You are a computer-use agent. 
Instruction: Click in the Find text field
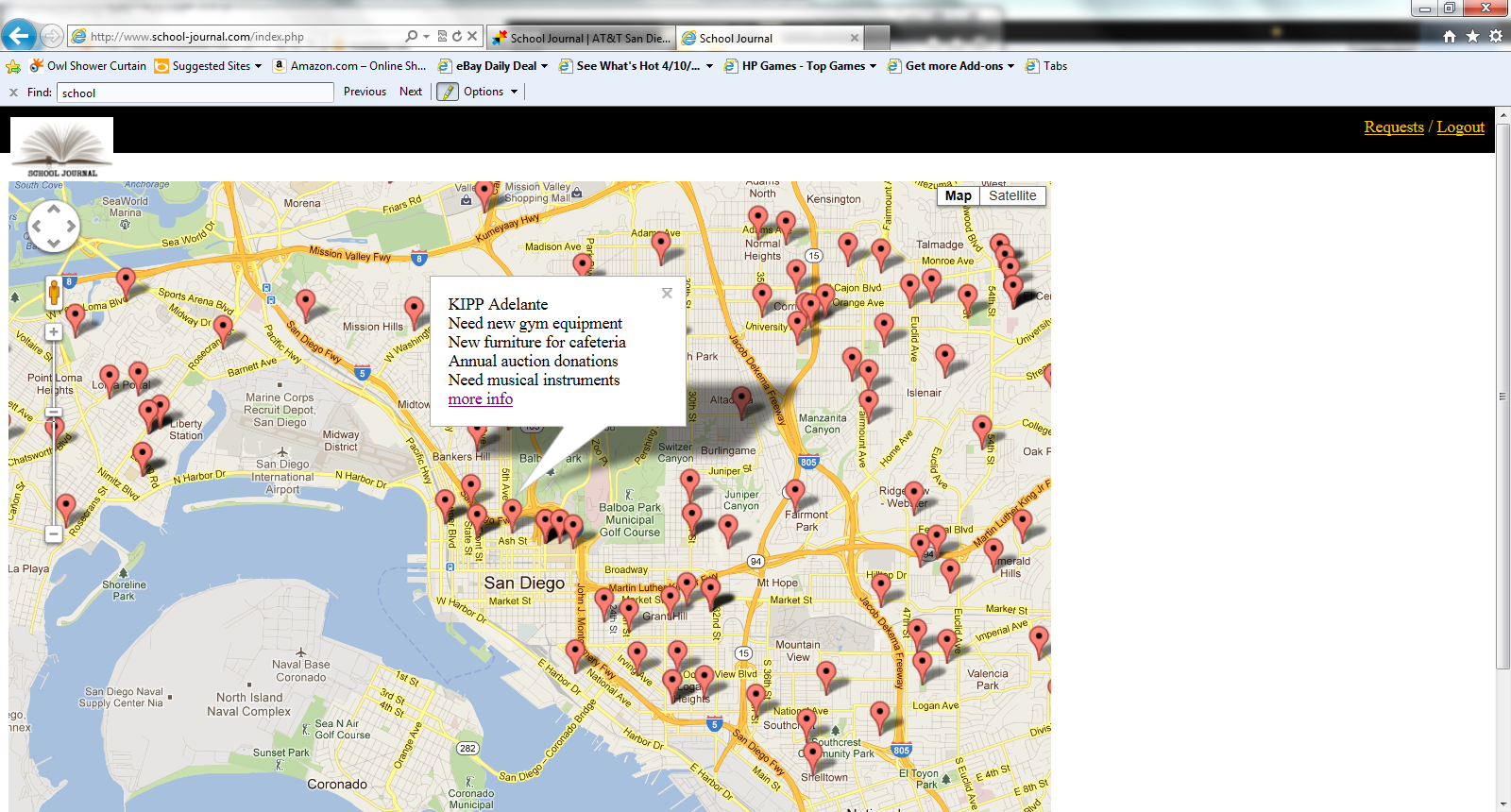195,93
